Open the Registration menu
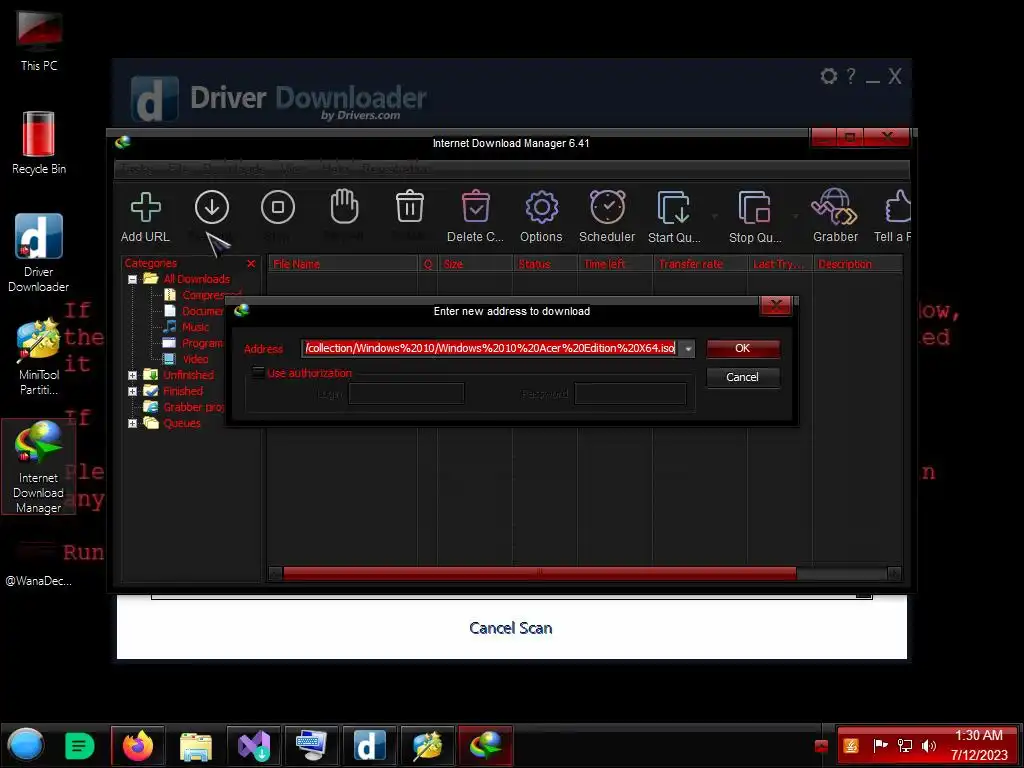Screen dimensions: 1024x768 [x=396, y=168]
